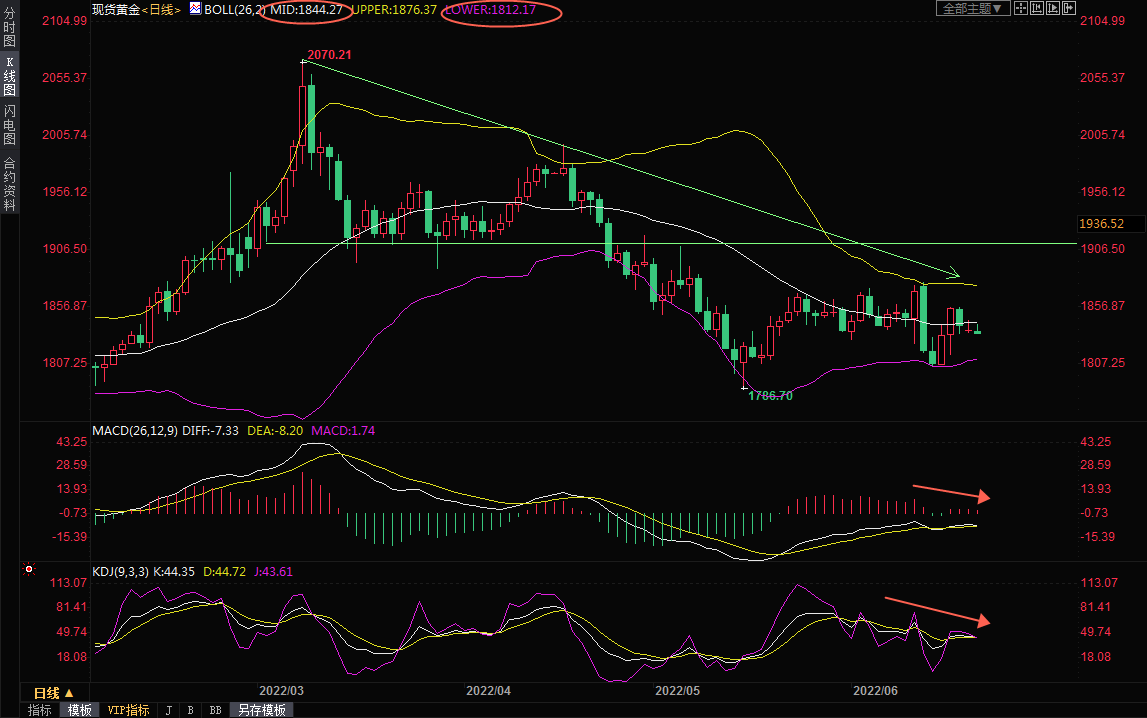Switch to 分时图 view tab

pyautogui.click(x=9, y=28)
